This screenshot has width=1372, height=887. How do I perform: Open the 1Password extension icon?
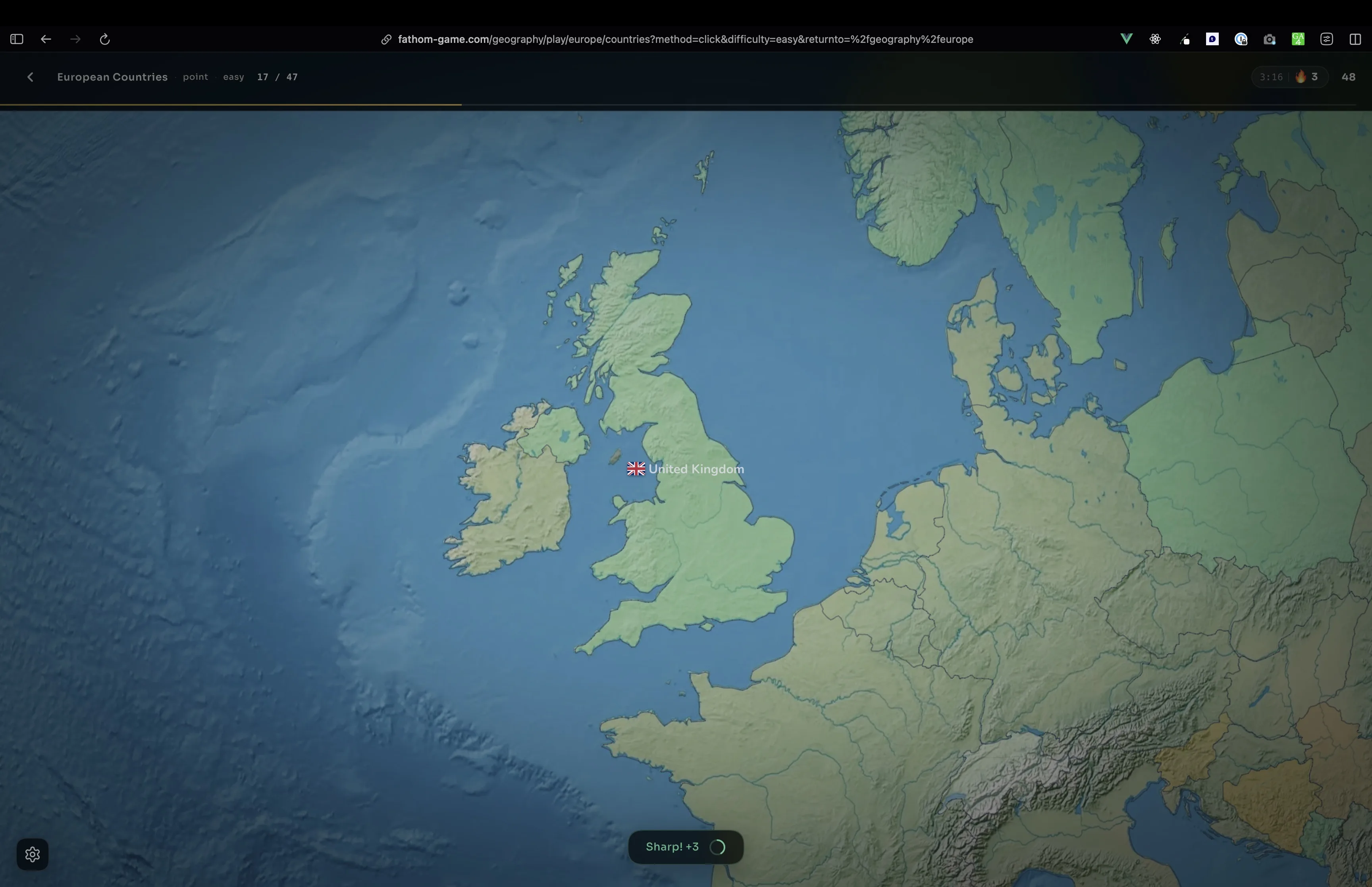pyautogui.click(x=1241, y=39)
